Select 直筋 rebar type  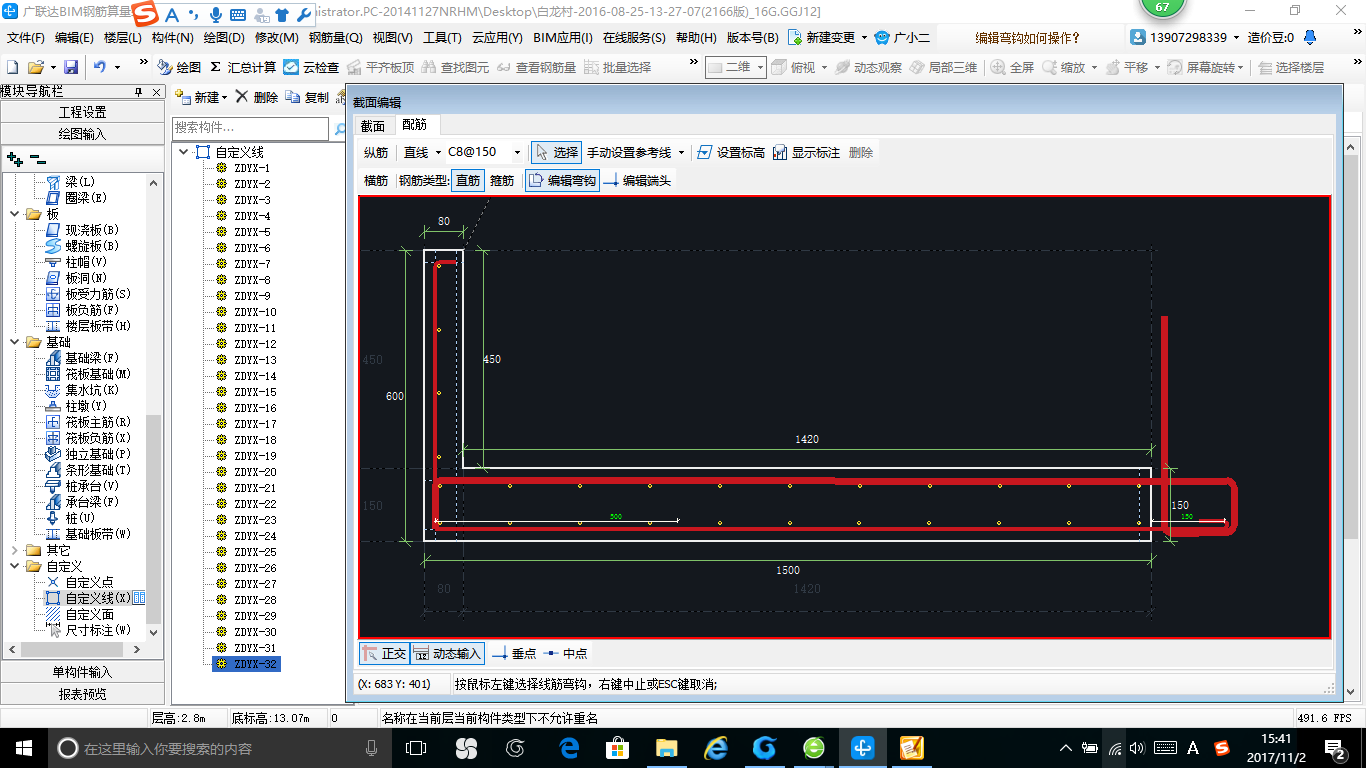coord(468,180)
